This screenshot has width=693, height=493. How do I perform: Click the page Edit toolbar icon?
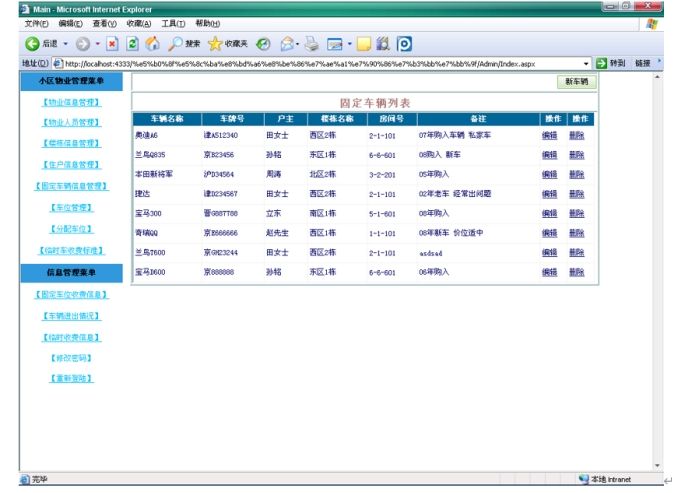coord(335,44)
